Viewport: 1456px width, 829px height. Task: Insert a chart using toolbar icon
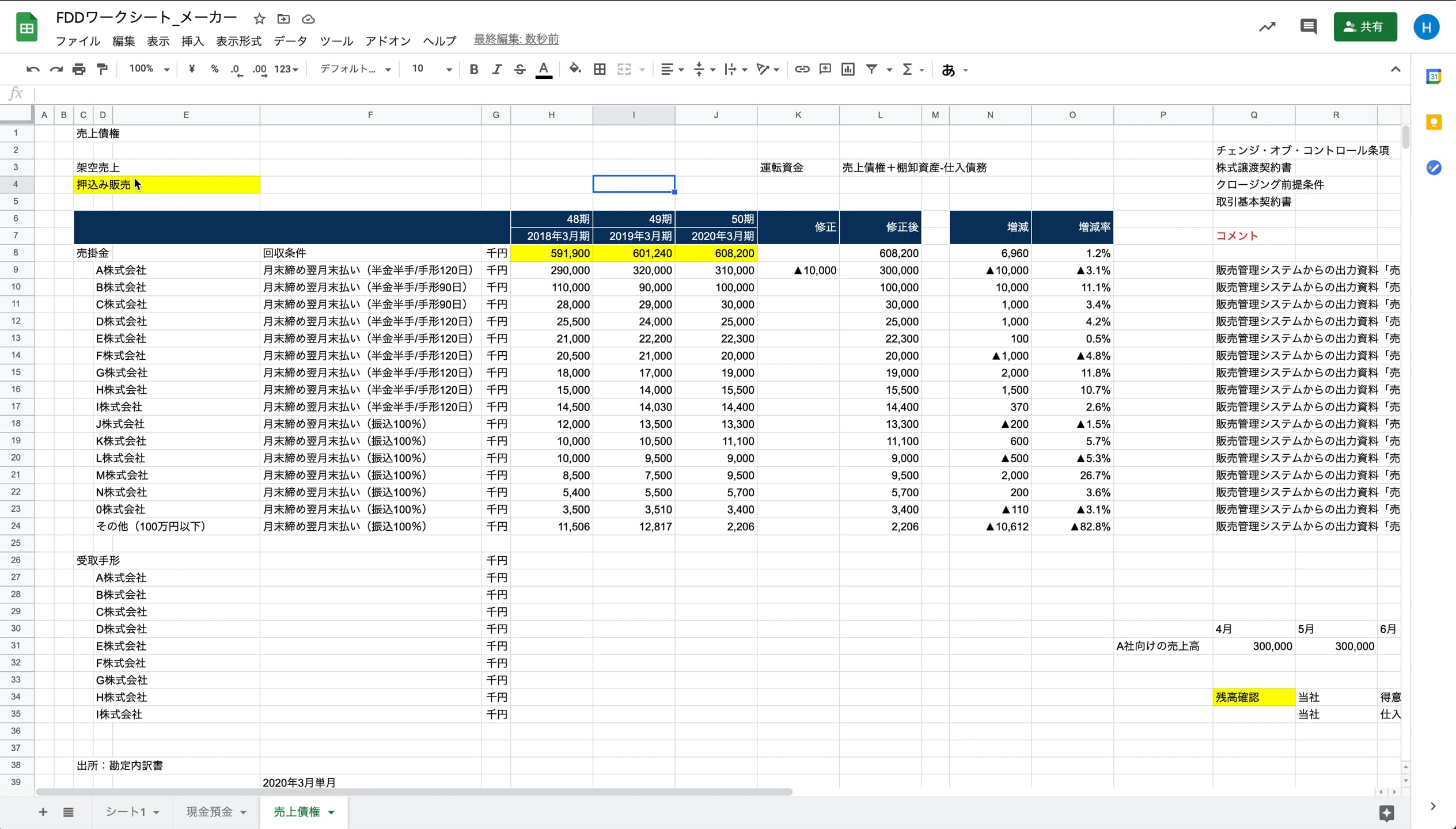848,70
